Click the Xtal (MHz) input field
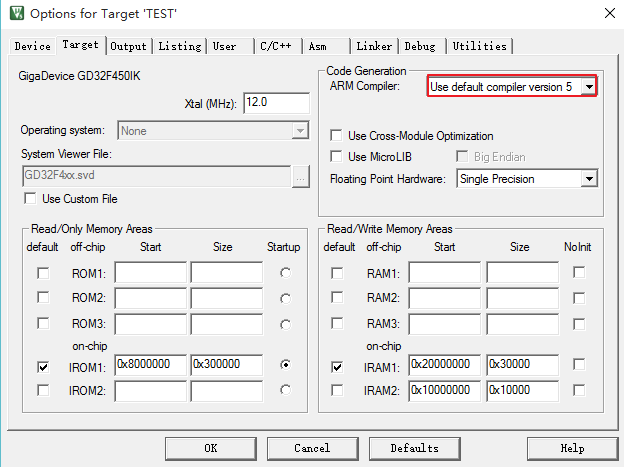 tap(276, 103)
